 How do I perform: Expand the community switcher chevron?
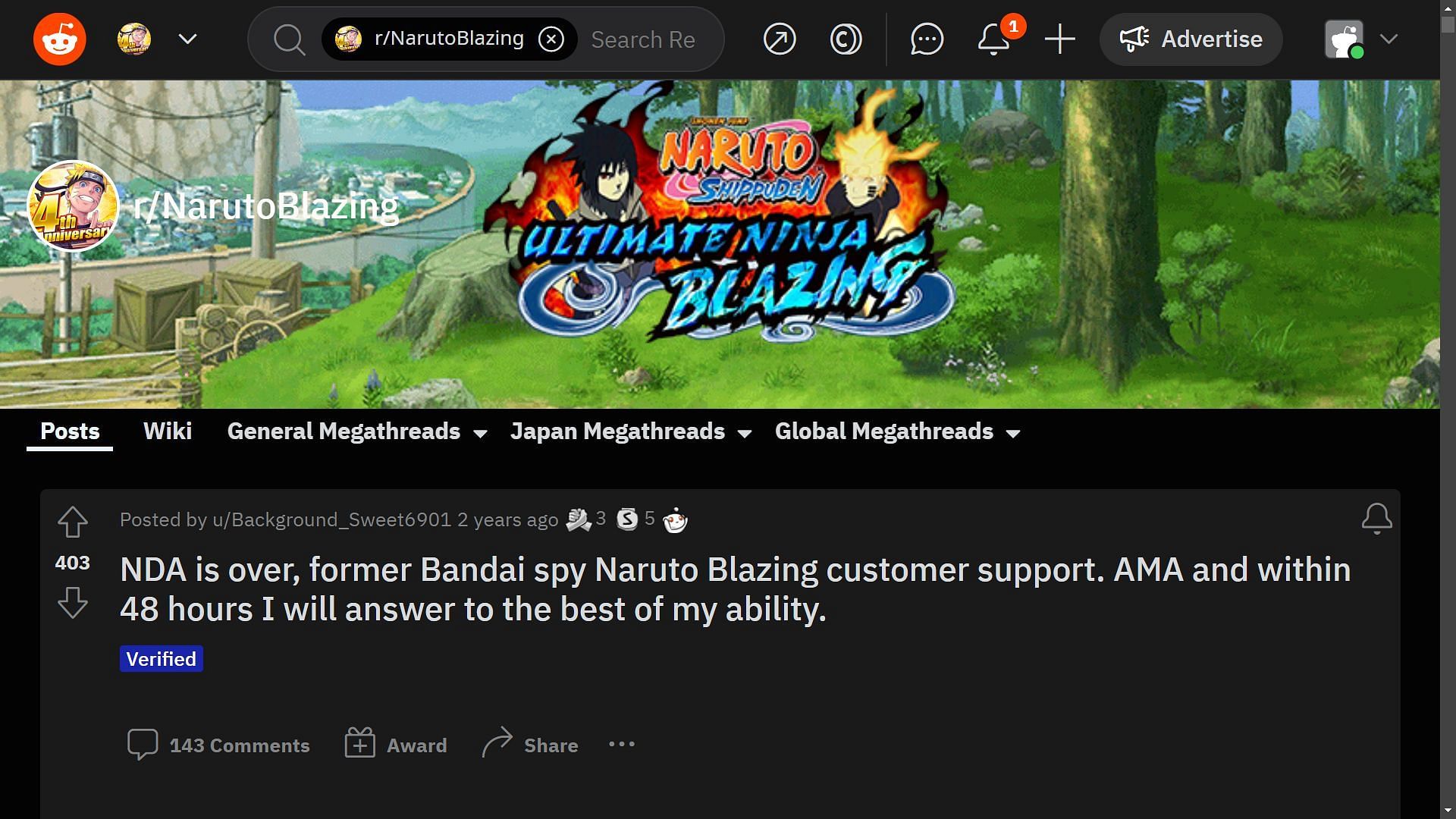point(188,39)
